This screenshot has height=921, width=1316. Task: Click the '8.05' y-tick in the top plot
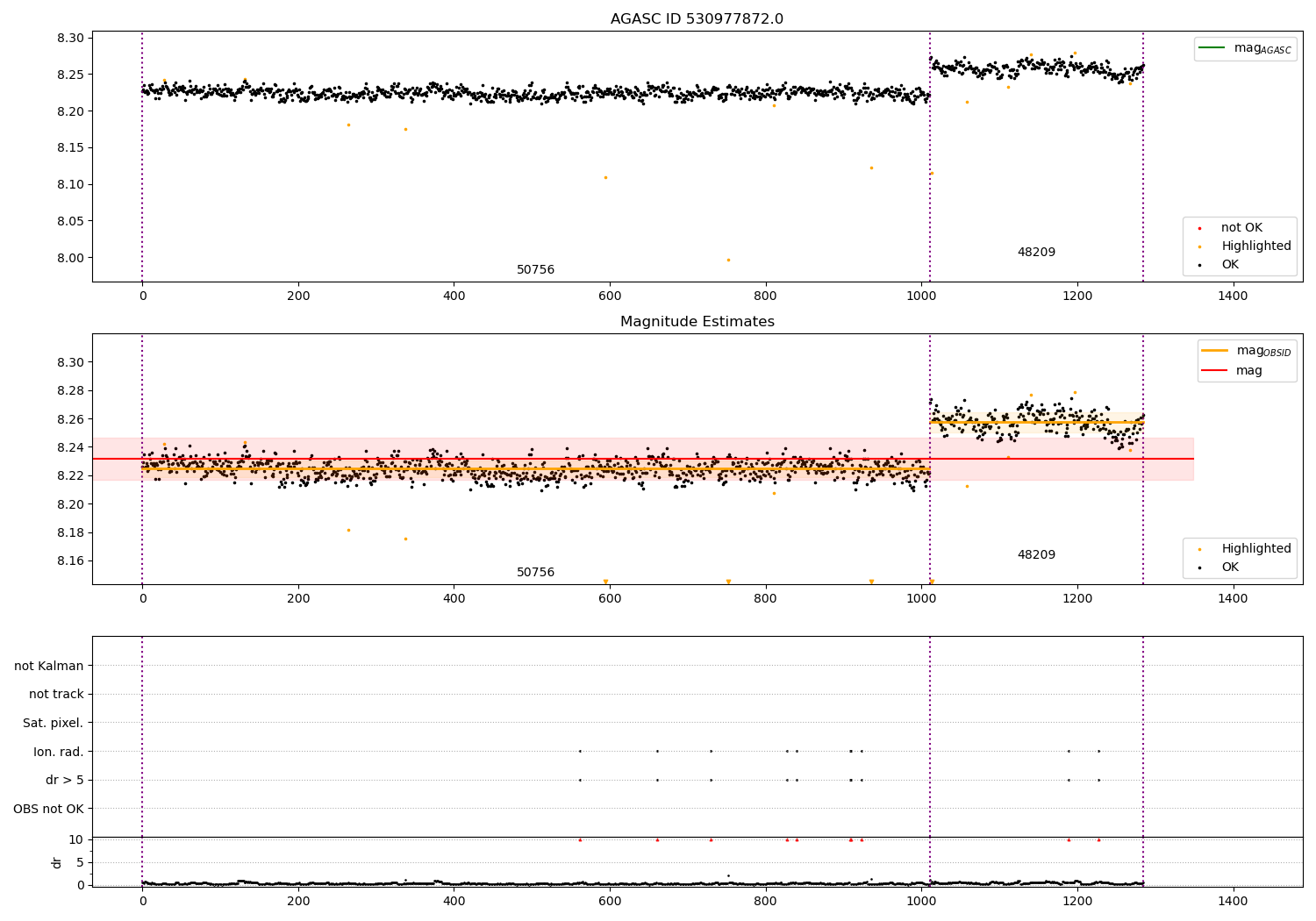point(70,222)
